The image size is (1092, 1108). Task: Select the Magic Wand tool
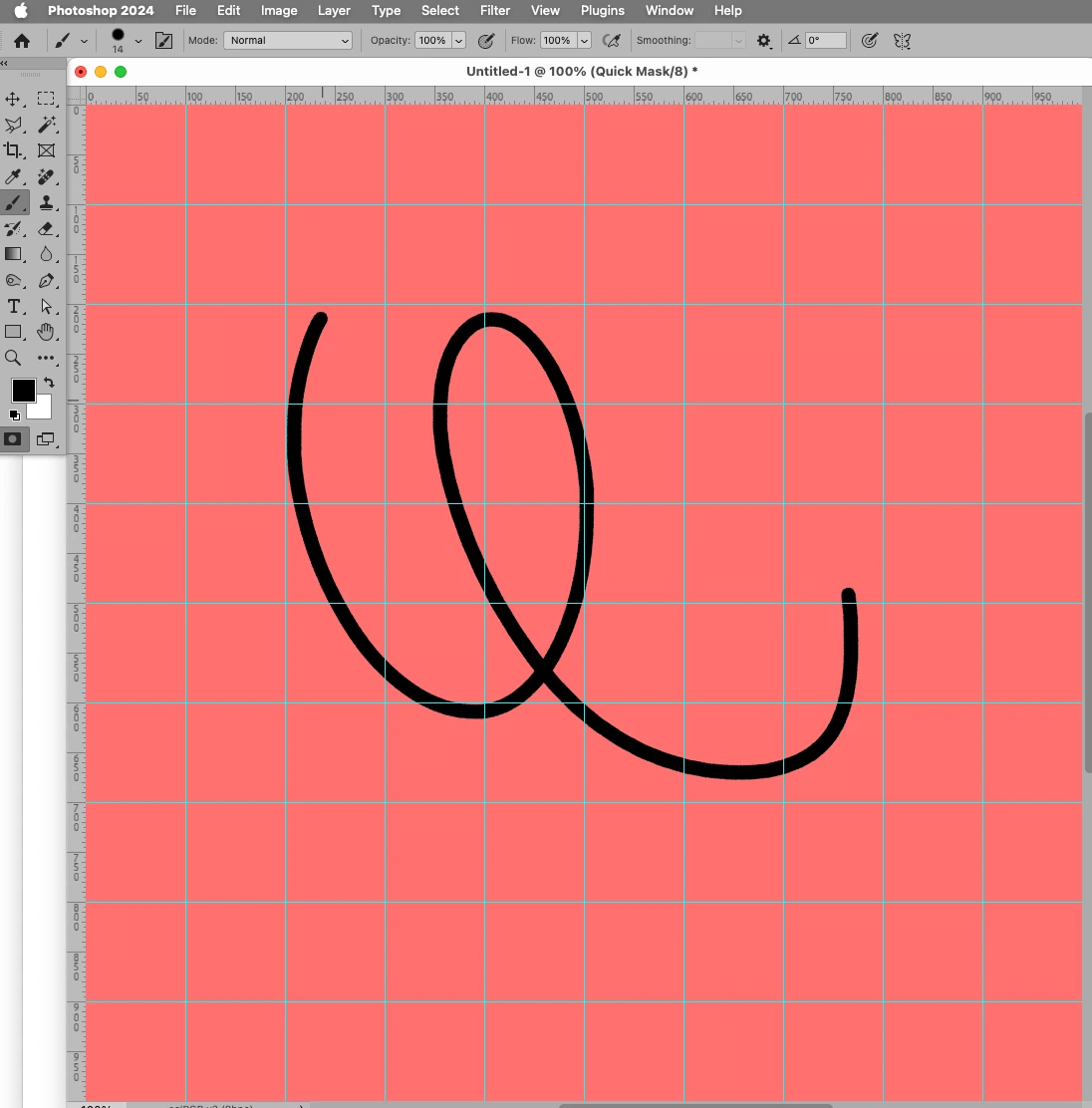coord(46,126)
